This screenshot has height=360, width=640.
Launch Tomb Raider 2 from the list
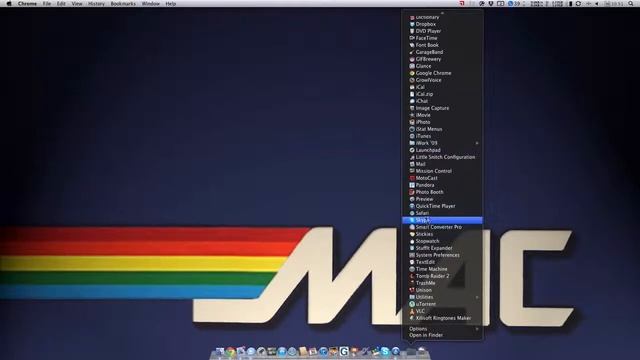point(442,276)
